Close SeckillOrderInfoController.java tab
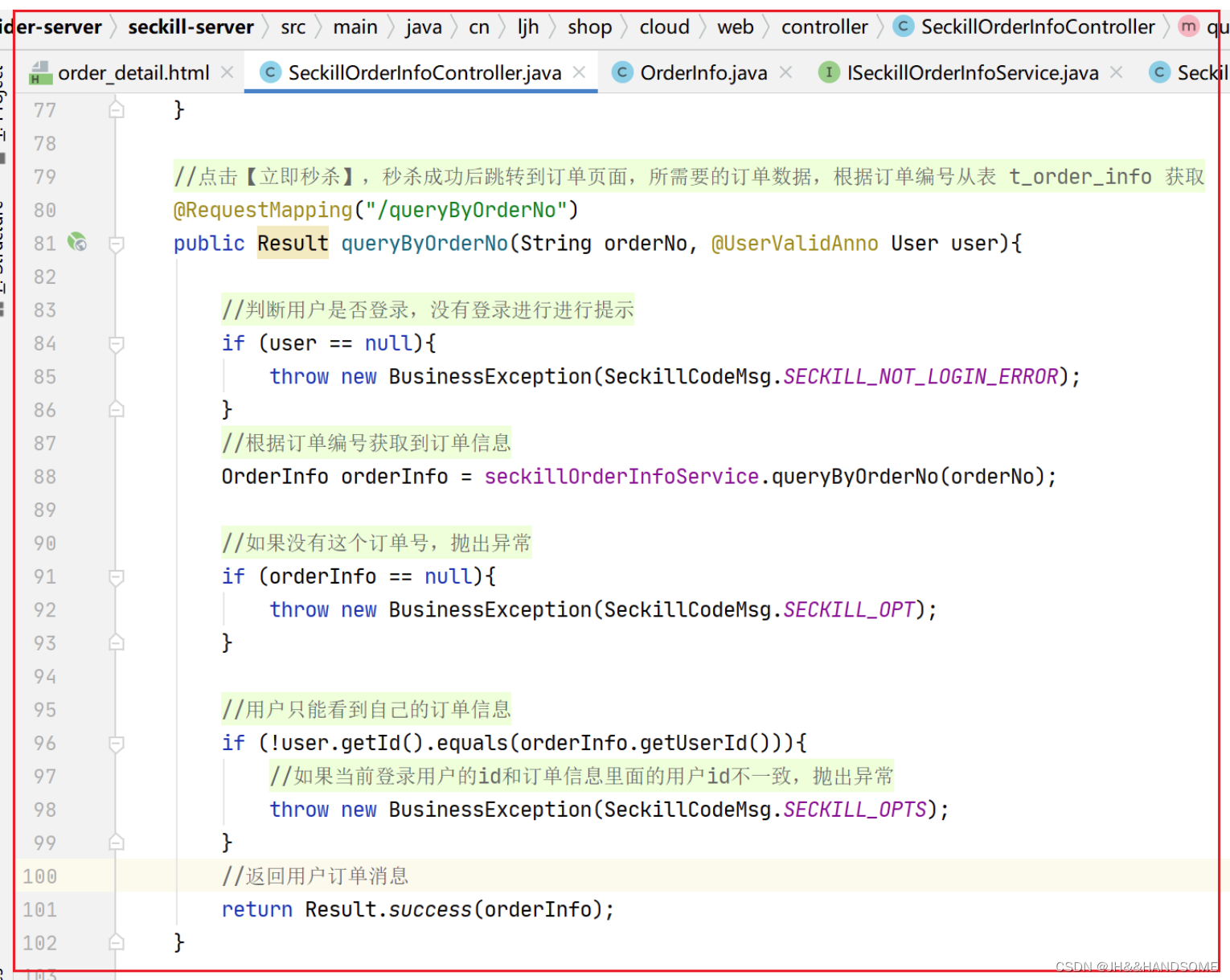 [x=579, y=72]
